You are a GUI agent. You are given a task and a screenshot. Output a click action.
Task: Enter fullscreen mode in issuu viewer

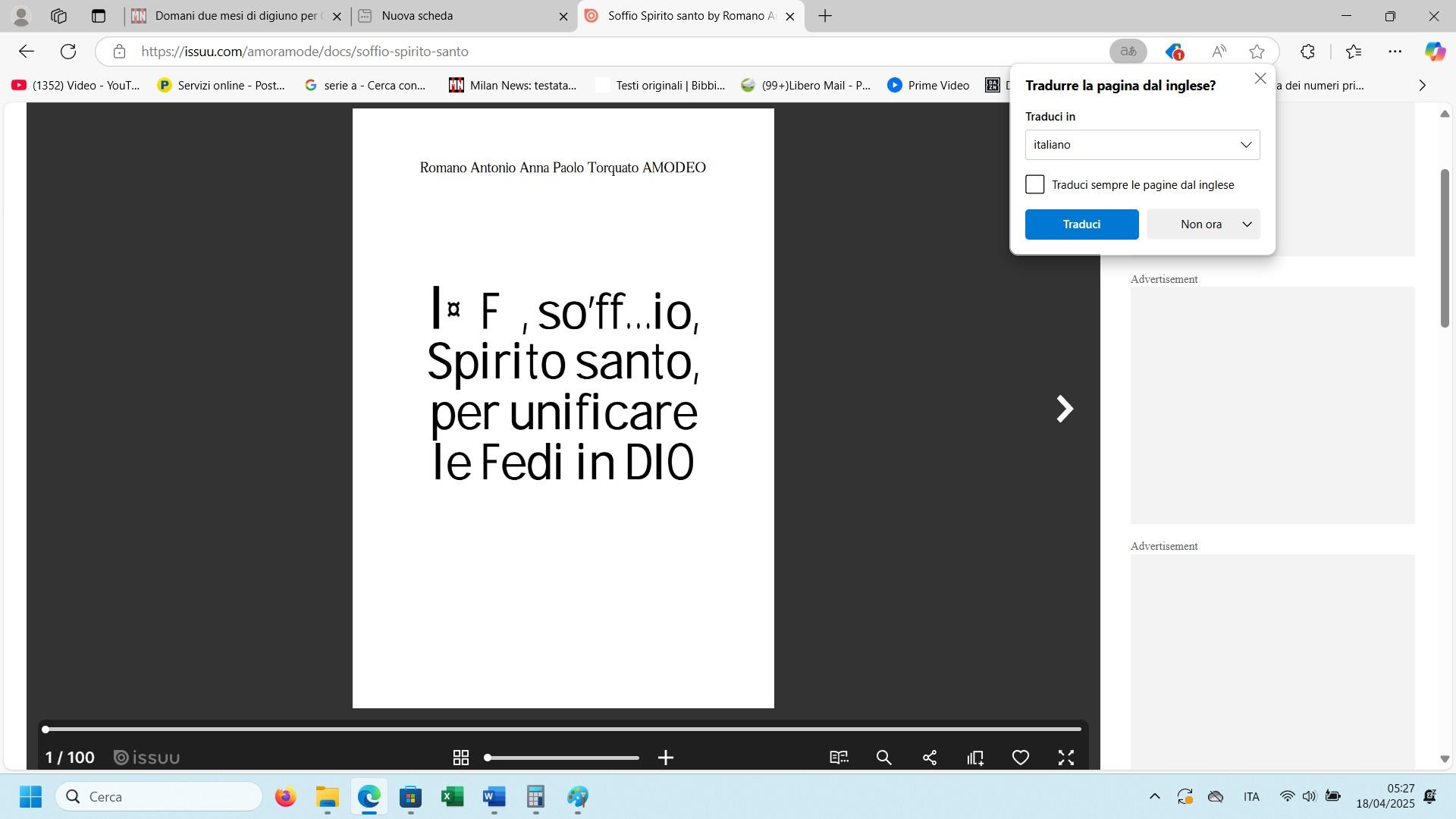point(1066,758)
